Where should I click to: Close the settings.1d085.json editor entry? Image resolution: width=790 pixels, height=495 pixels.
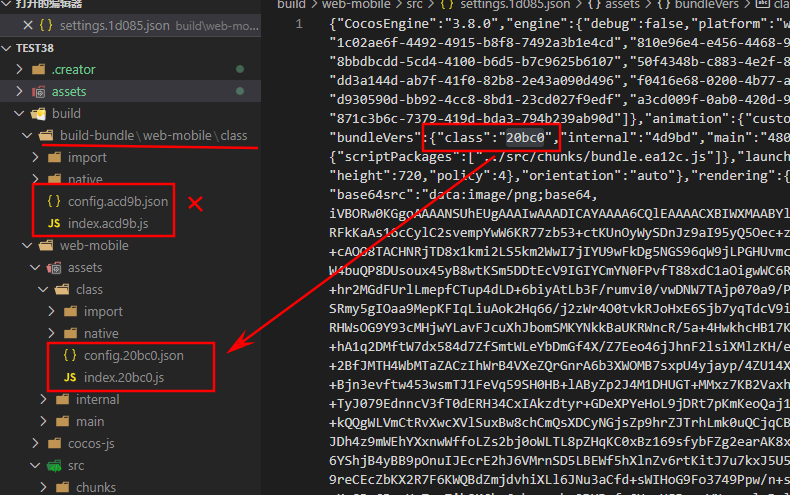click(x=28, y=25)
